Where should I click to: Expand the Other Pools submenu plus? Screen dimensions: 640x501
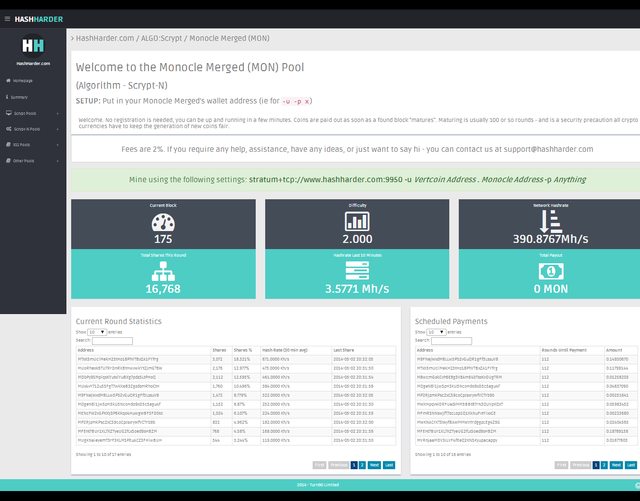point(58,161)
